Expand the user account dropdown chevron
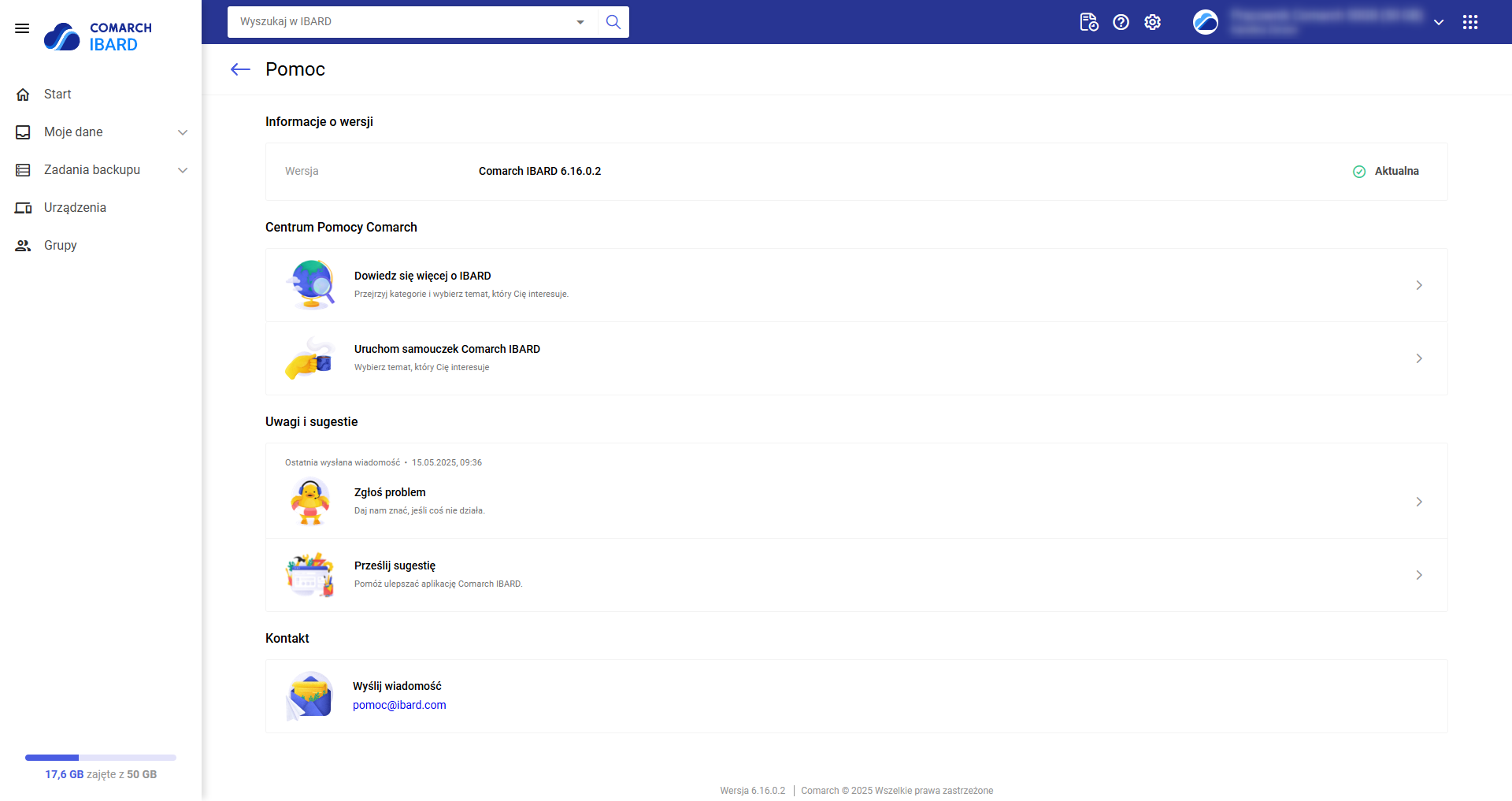The height and width of the screenshot is (801, 1512). (x=1439, y=22)
